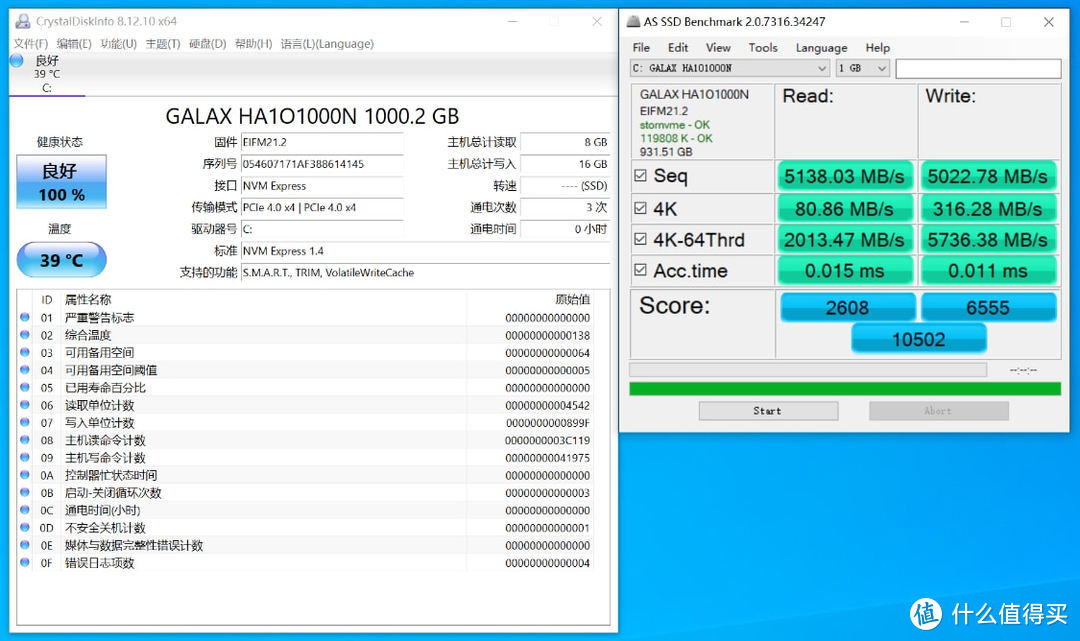Toggle the Acc.time test checkbox
The width and height of the screenshot is (1080, 641).
[x=641, y=270]
